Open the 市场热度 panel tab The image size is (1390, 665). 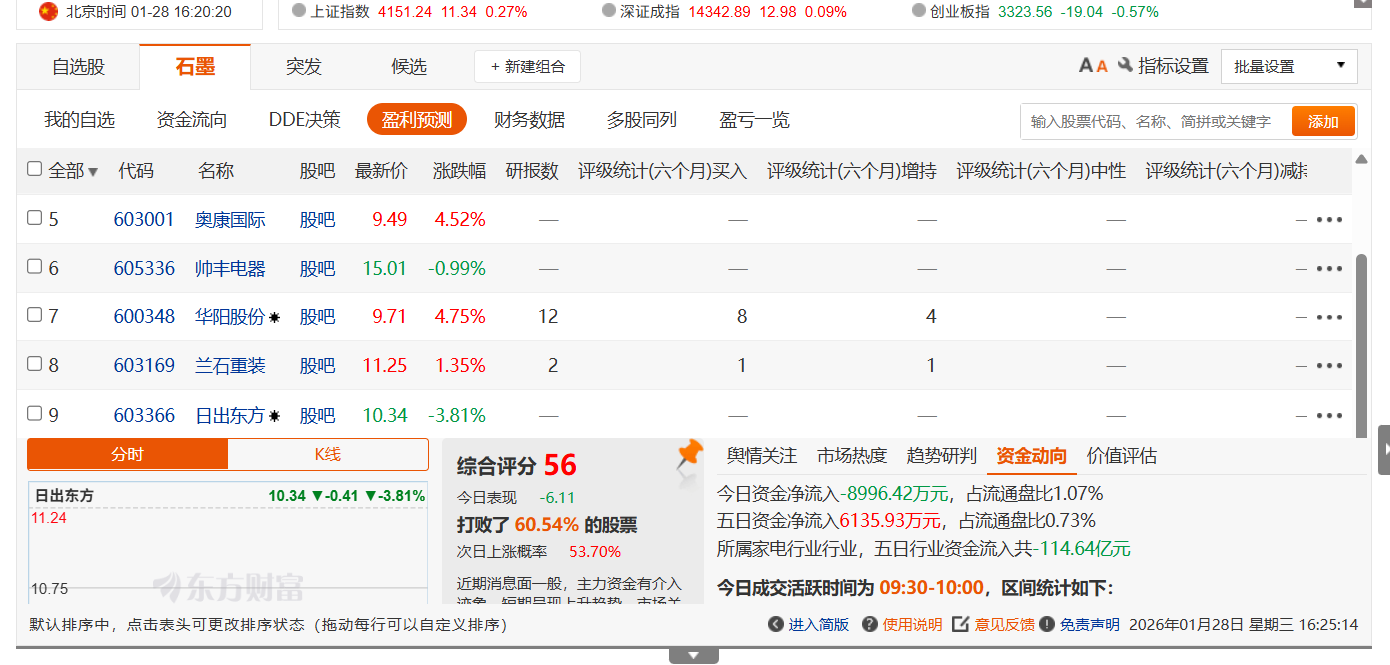(852, 456)
